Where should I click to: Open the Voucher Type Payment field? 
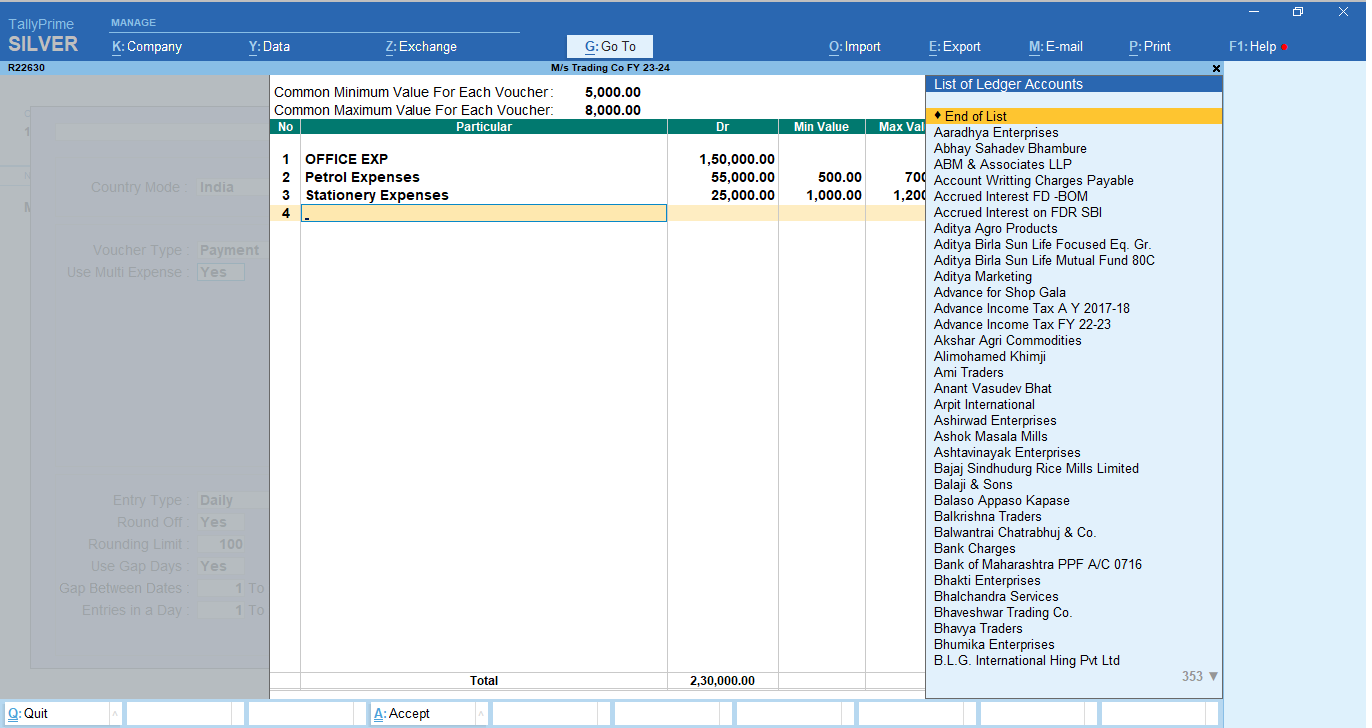[x=229, y=250]
